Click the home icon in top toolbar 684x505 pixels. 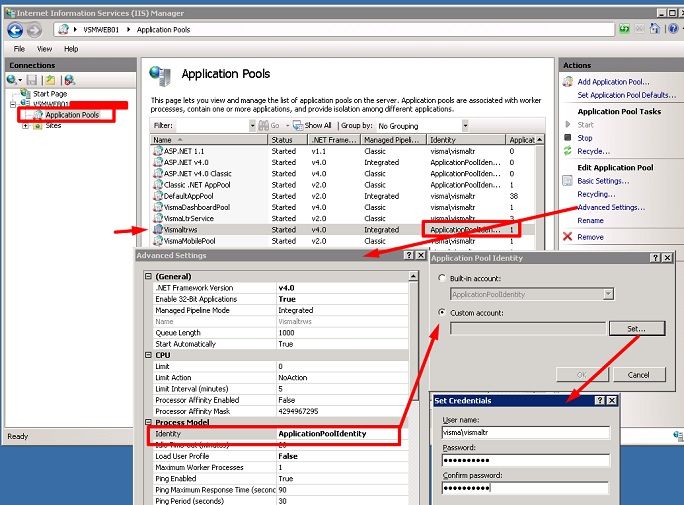[x=654, y=29]
